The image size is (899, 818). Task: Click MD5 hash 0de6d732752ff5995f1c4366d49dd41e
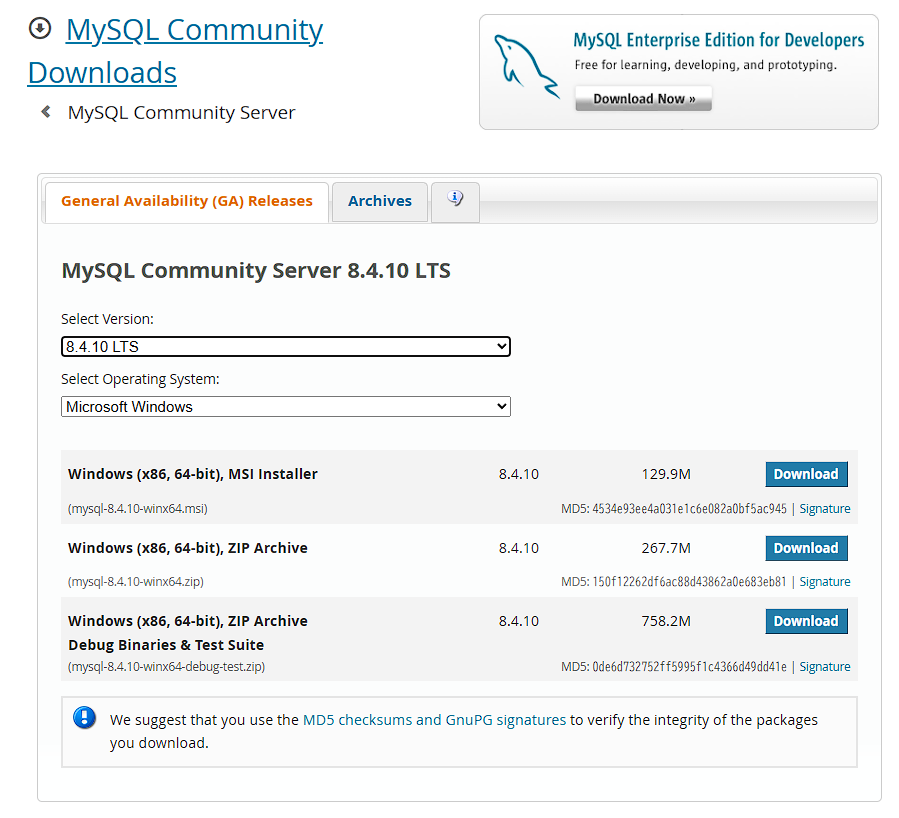coord(689,667)
